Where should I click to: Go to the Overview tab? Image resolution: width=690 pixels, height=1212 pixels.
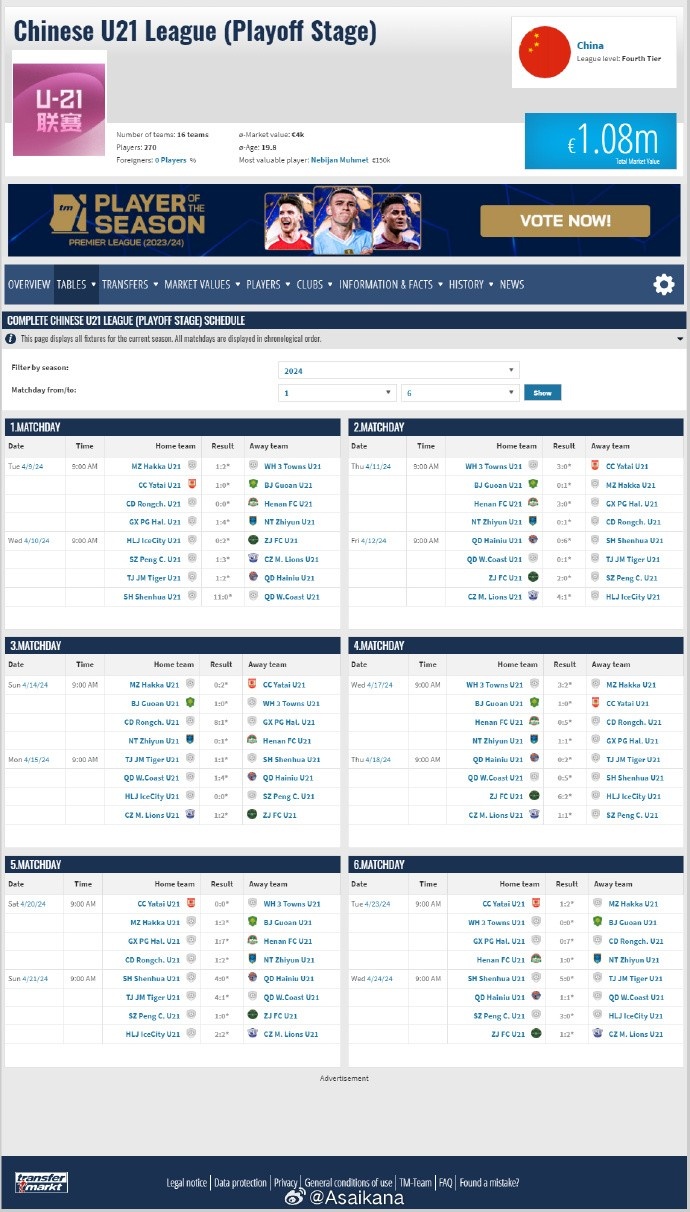[29, 284]
